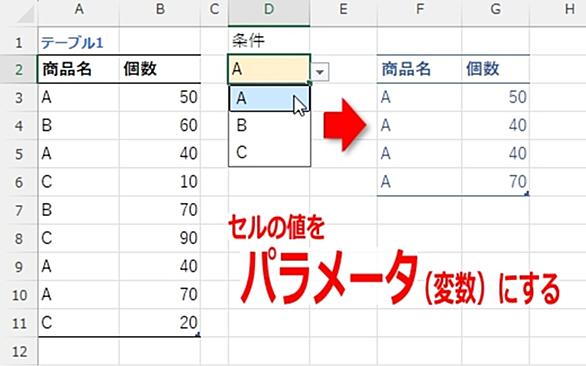This screenshot has width=586, height=366.
Task: Click cell B10 with value 70
Action: 160,295
